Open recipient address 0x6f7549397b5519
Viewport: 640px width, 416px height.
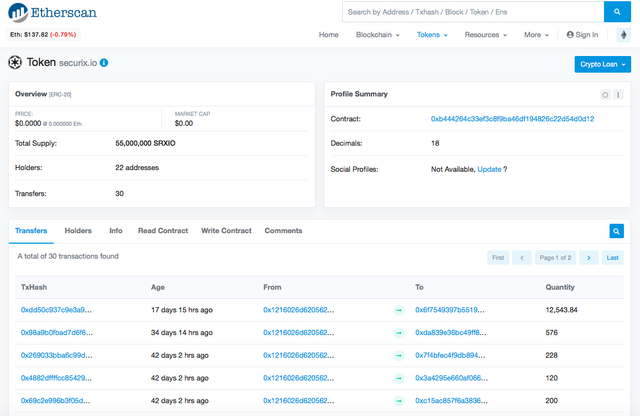coord(450,310)
